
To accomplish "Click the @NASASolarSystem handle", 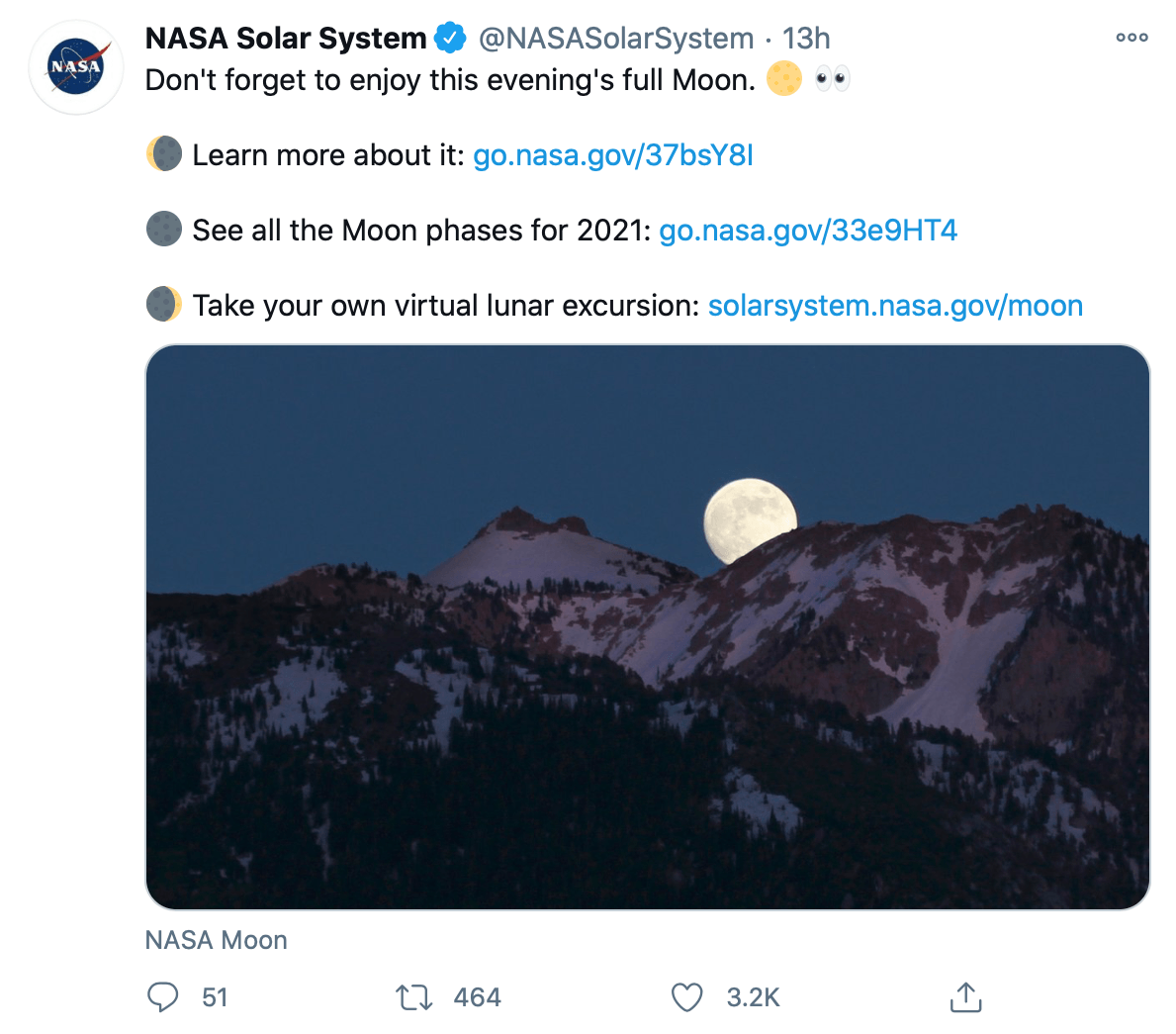I will coord(616,39).
